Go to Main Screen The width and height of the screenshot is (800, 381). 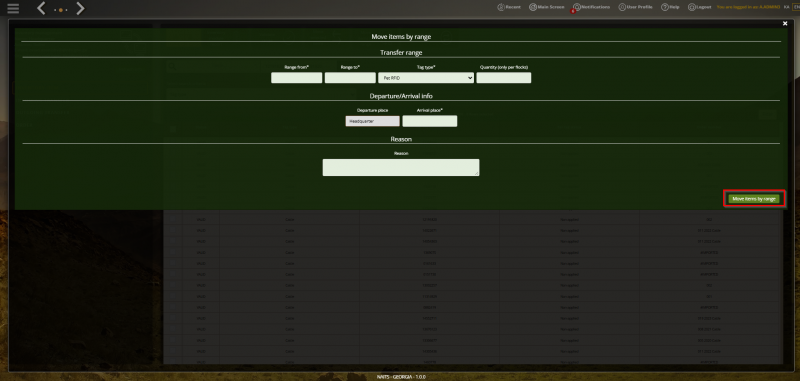tap(546, 7)
